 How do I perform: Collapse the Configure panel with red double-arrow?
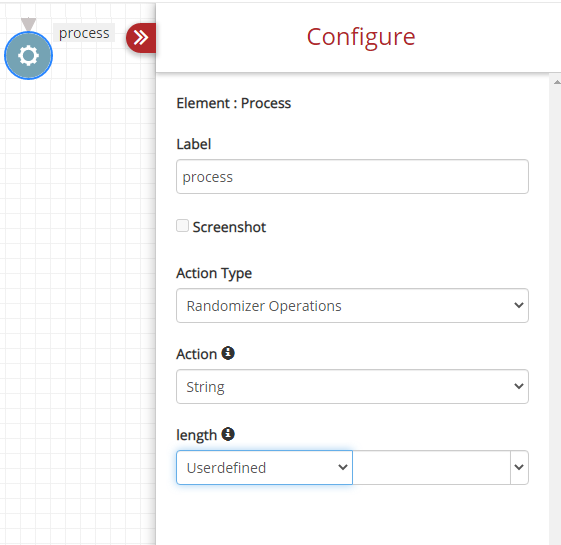click(x=141, y=38)
